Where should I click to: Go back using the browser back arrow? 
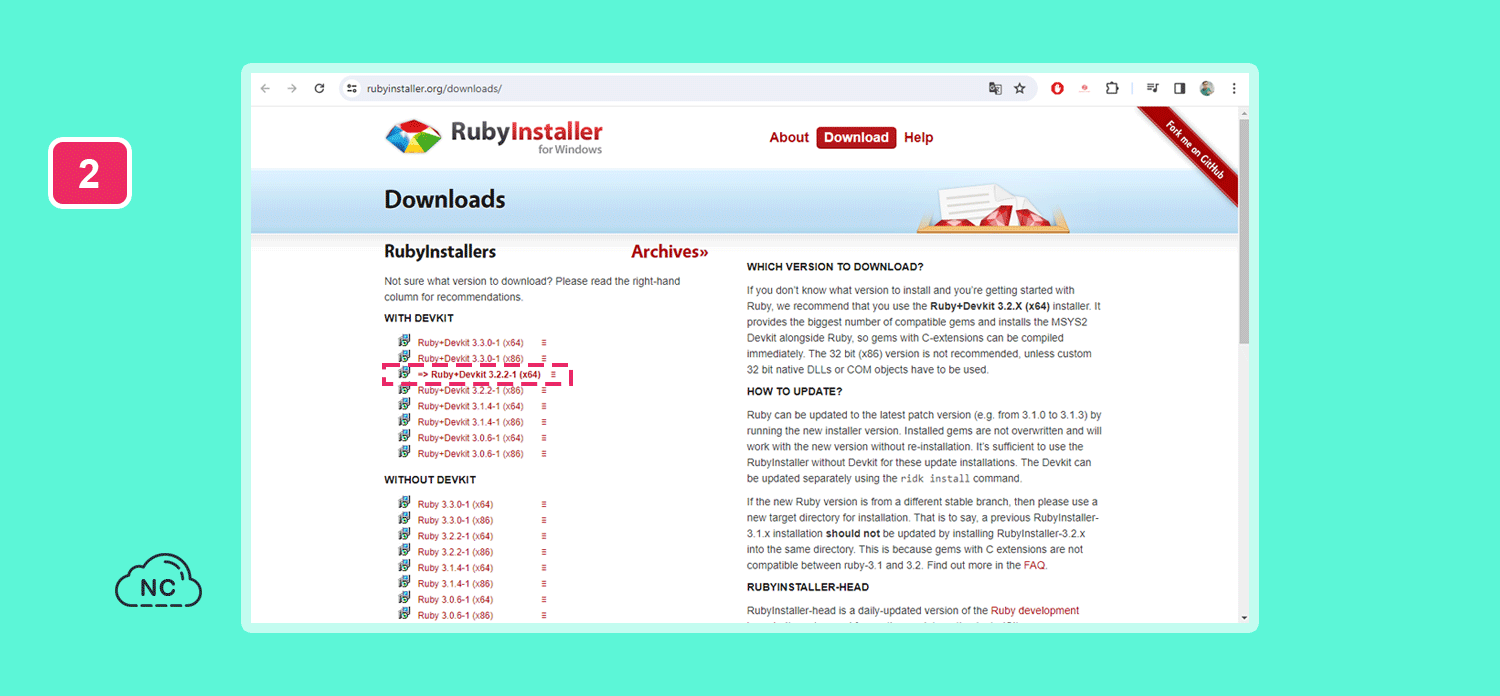(x=265, y=88)
